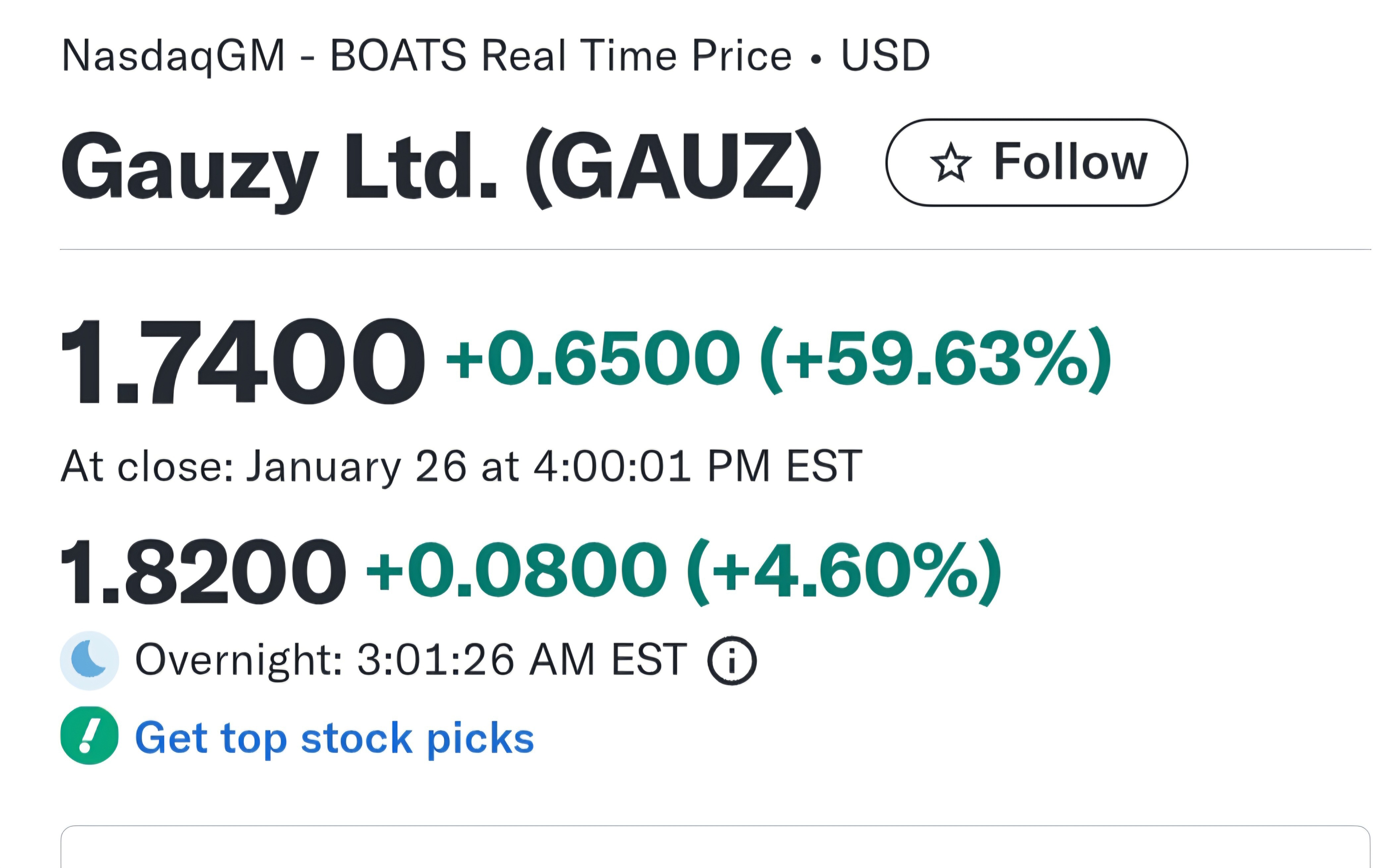Click the At close January 26 timestamp
The image size is (1391, 868).
coord(461,466)
